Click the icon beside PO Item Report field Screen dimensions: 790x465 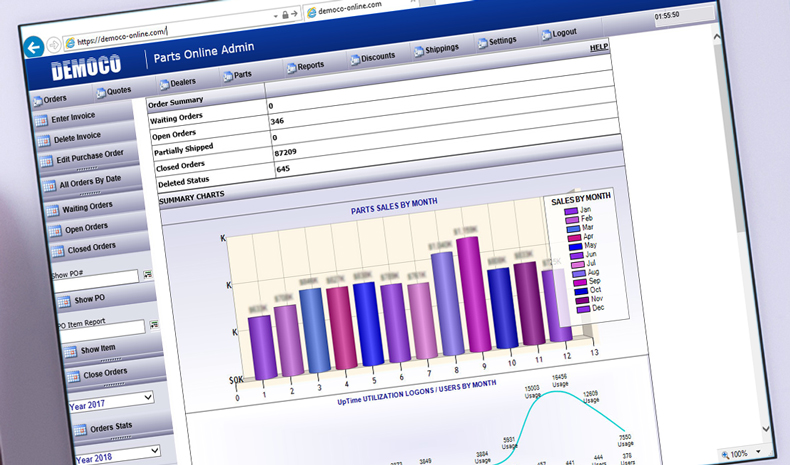[x=153, y=325]
